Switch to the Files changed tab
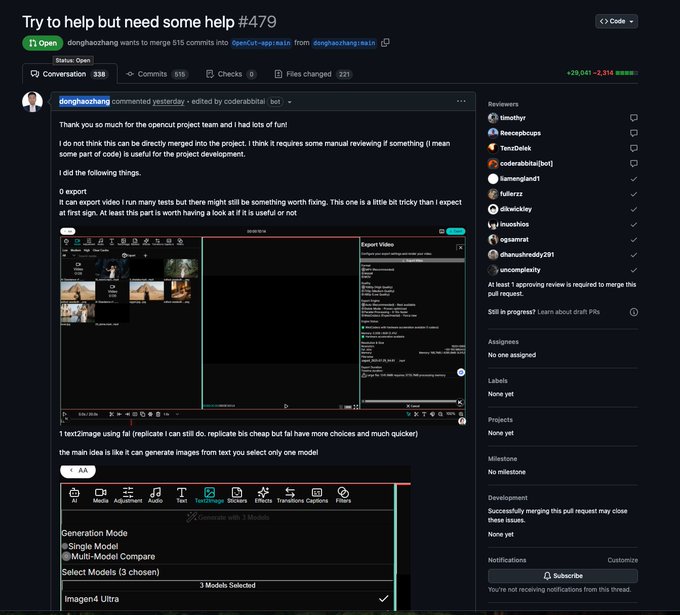Image resolution: width=680 pixels, height=615 pixels. point(313,74)
